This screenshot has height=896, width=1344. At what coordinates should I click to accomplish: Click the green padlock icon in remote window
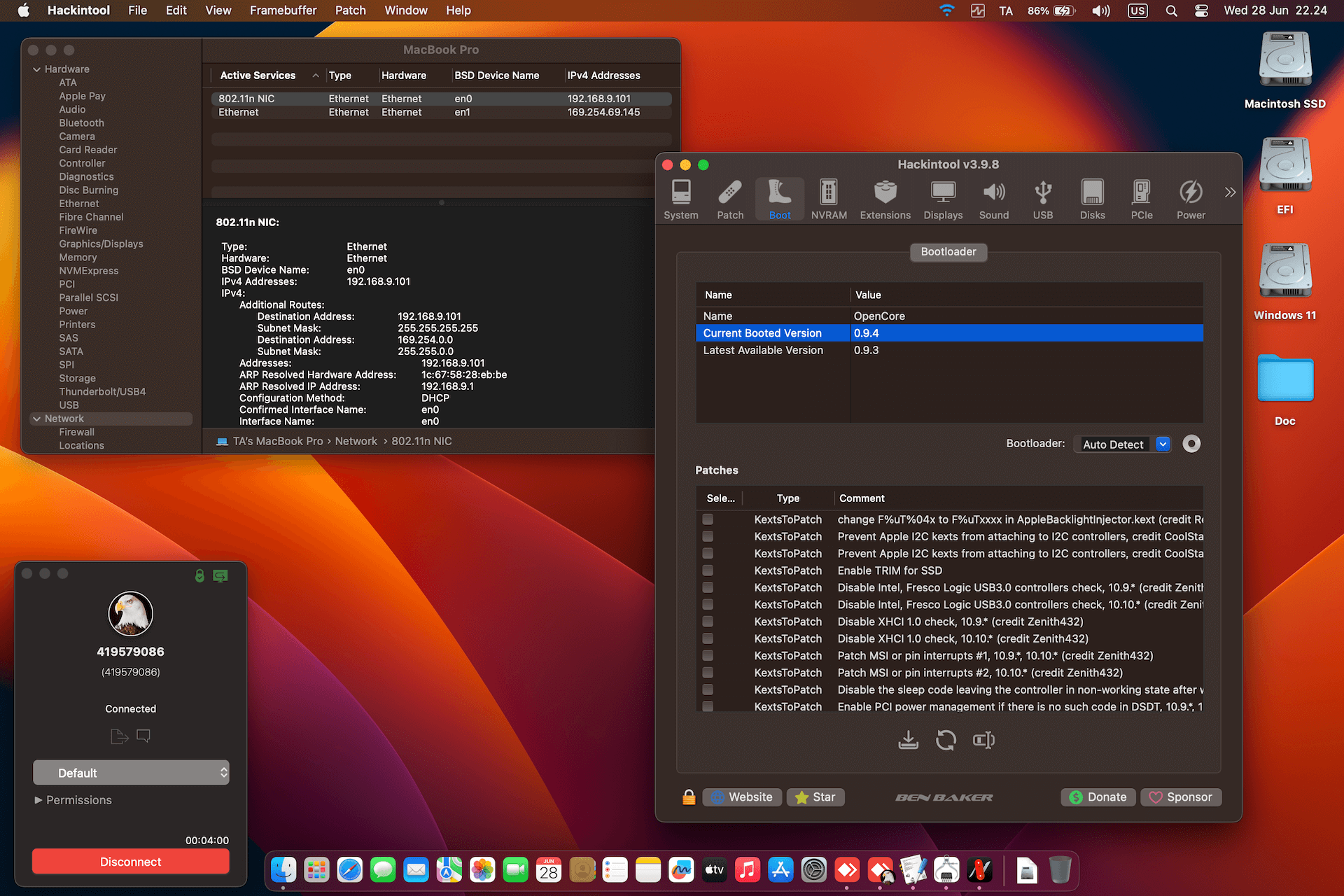point(199,575)
